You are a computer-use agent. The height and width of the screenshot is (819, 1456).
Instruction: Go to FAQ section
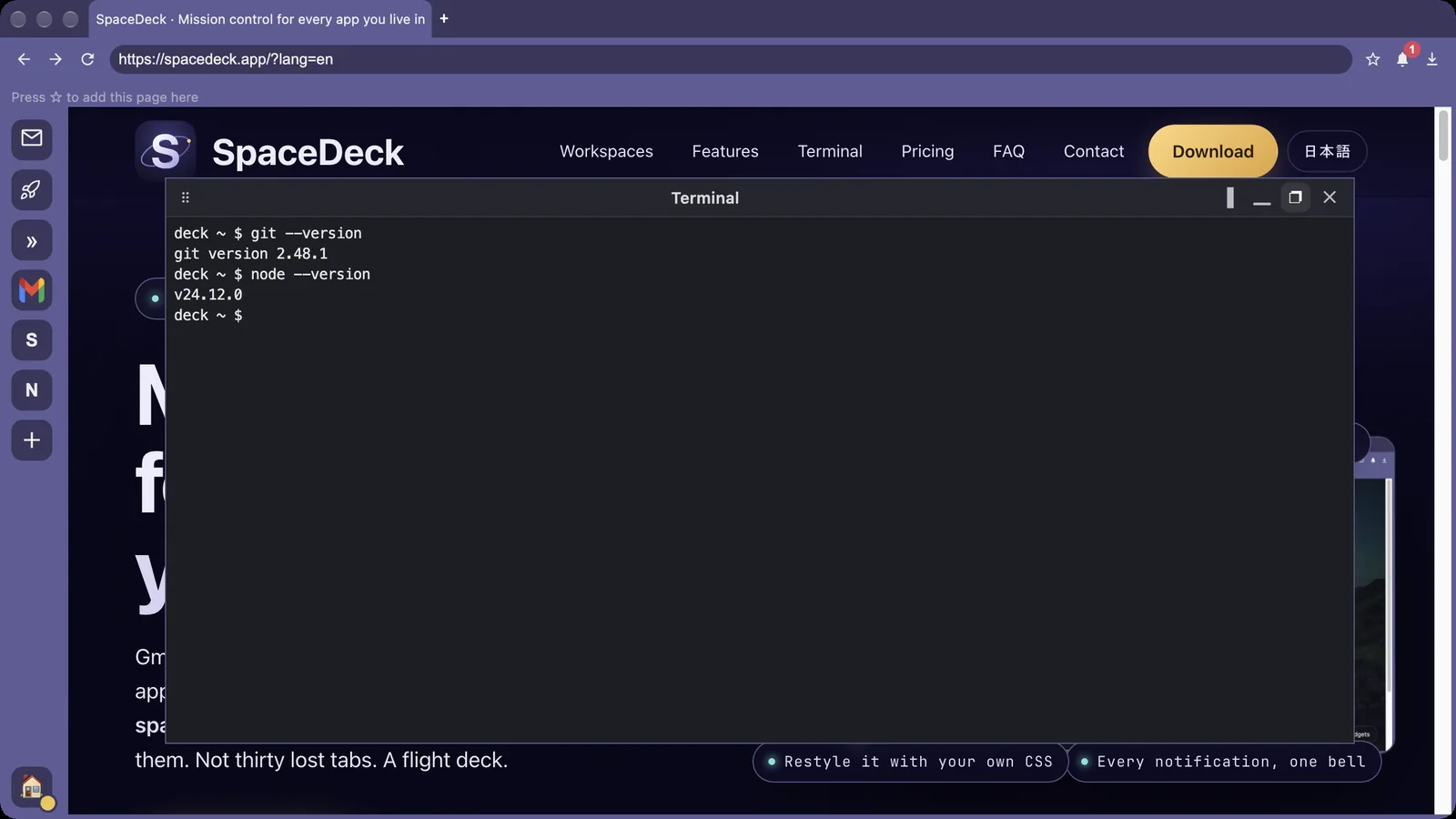point(1008,151)
